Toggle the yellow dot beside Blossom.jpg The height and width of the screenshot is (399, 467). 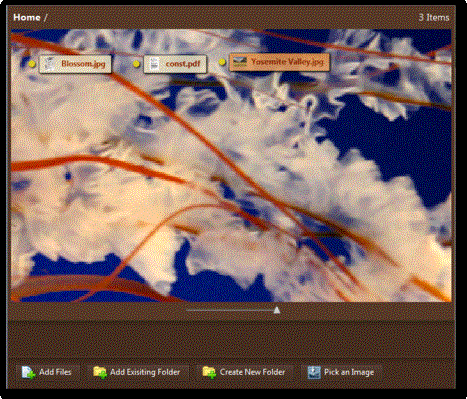tap(32, 64)
